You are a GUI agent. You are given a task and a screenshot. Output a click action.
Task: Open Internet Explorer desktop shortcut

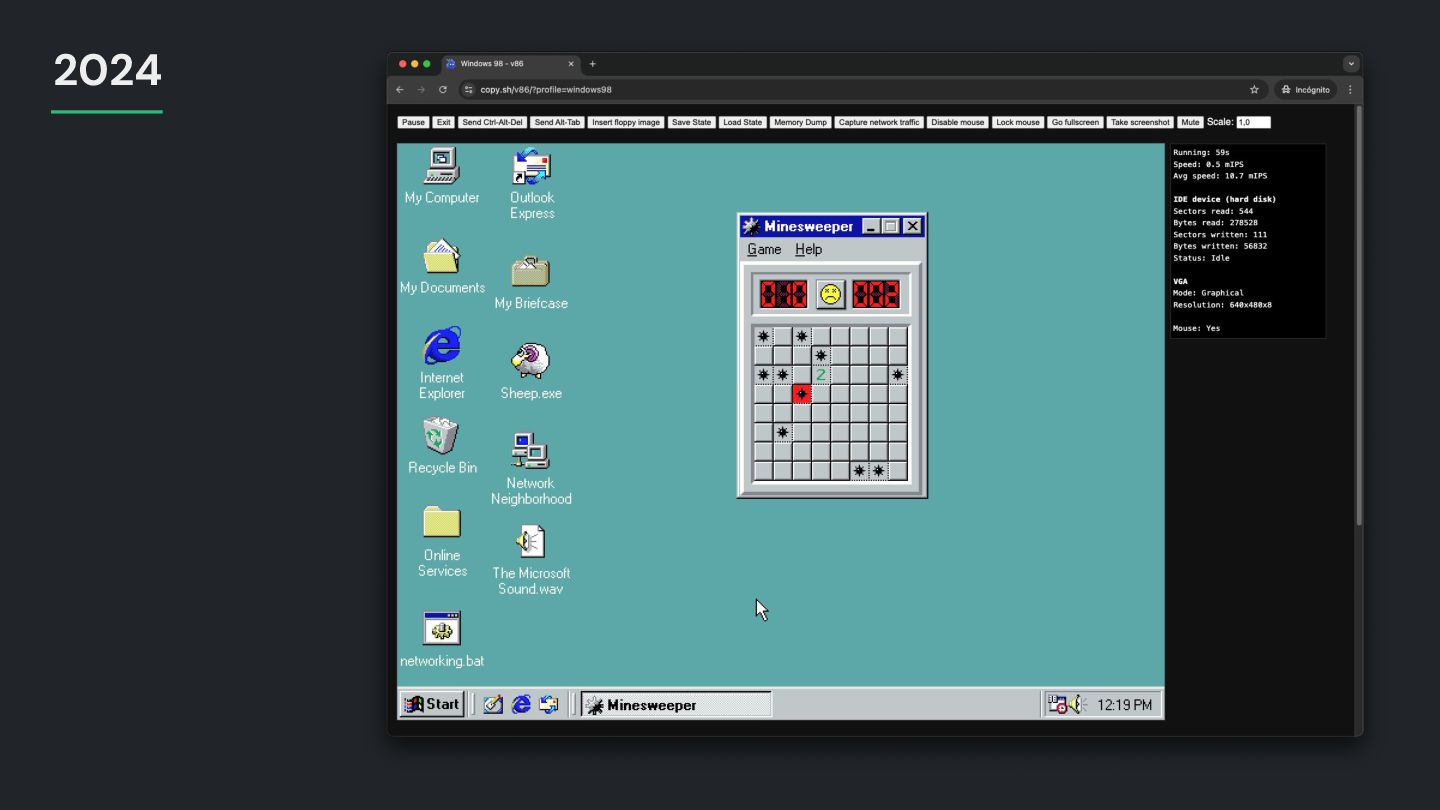(441, 347)
